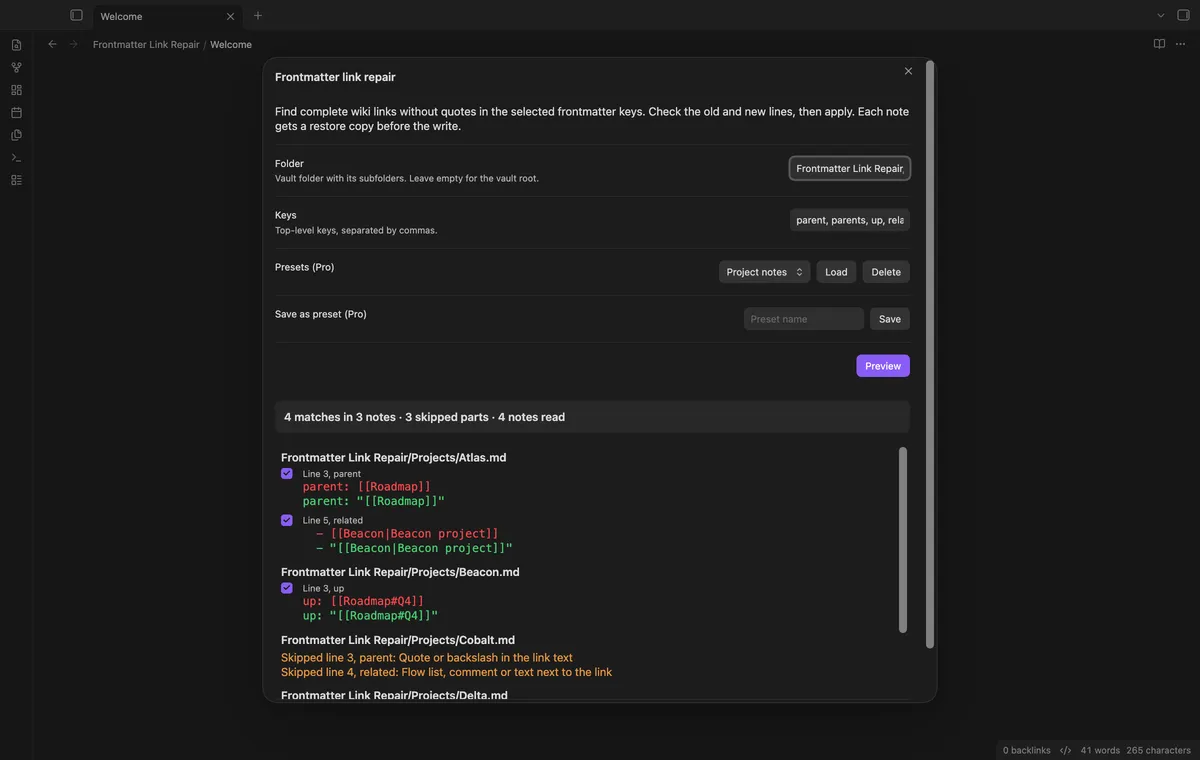Close the Welcome tab
The width and height of the screenshot is (1200, 760).
click(x=230, y=16)
